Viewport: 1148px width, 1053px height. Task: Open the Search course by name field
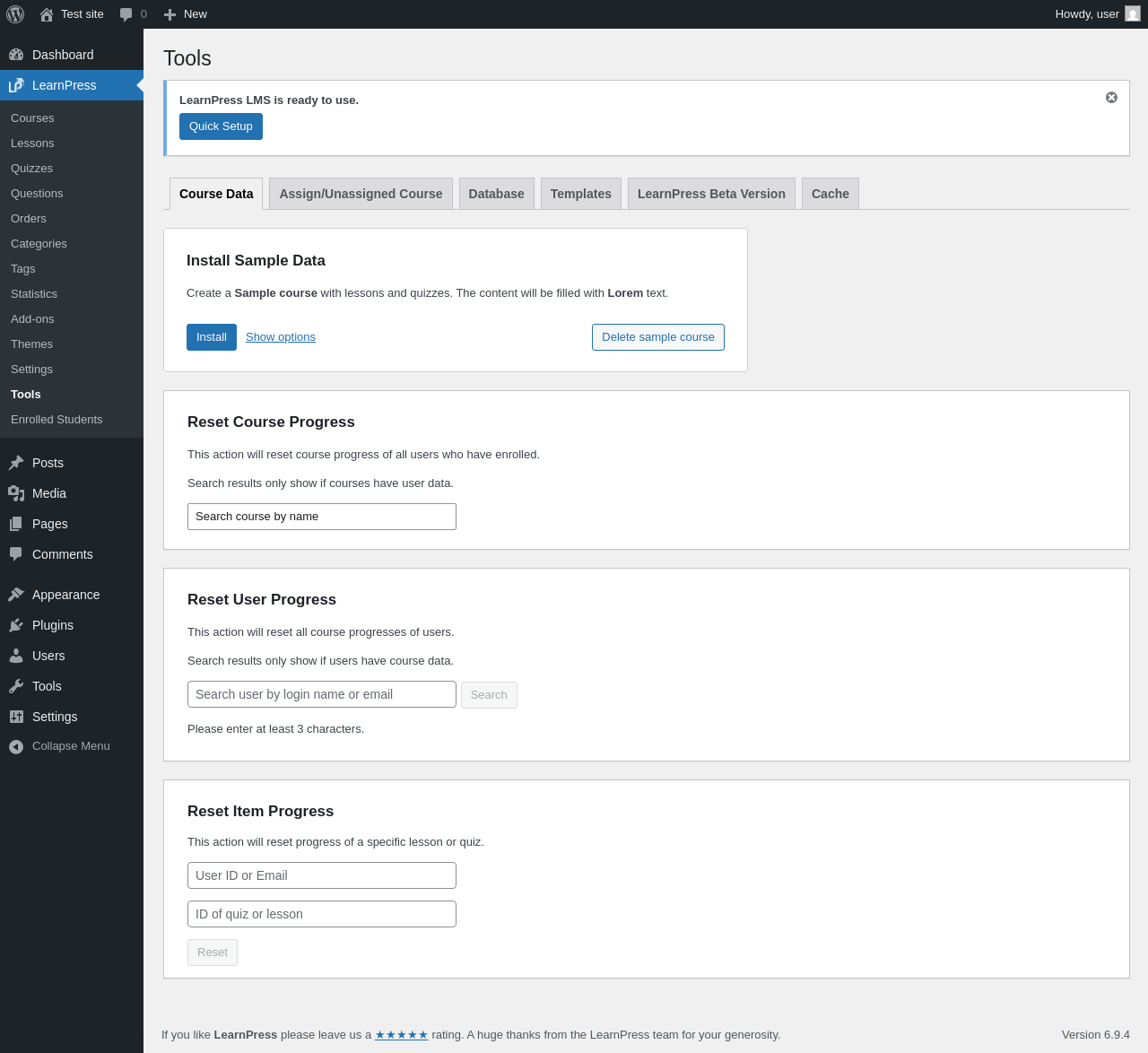[322, 517]
